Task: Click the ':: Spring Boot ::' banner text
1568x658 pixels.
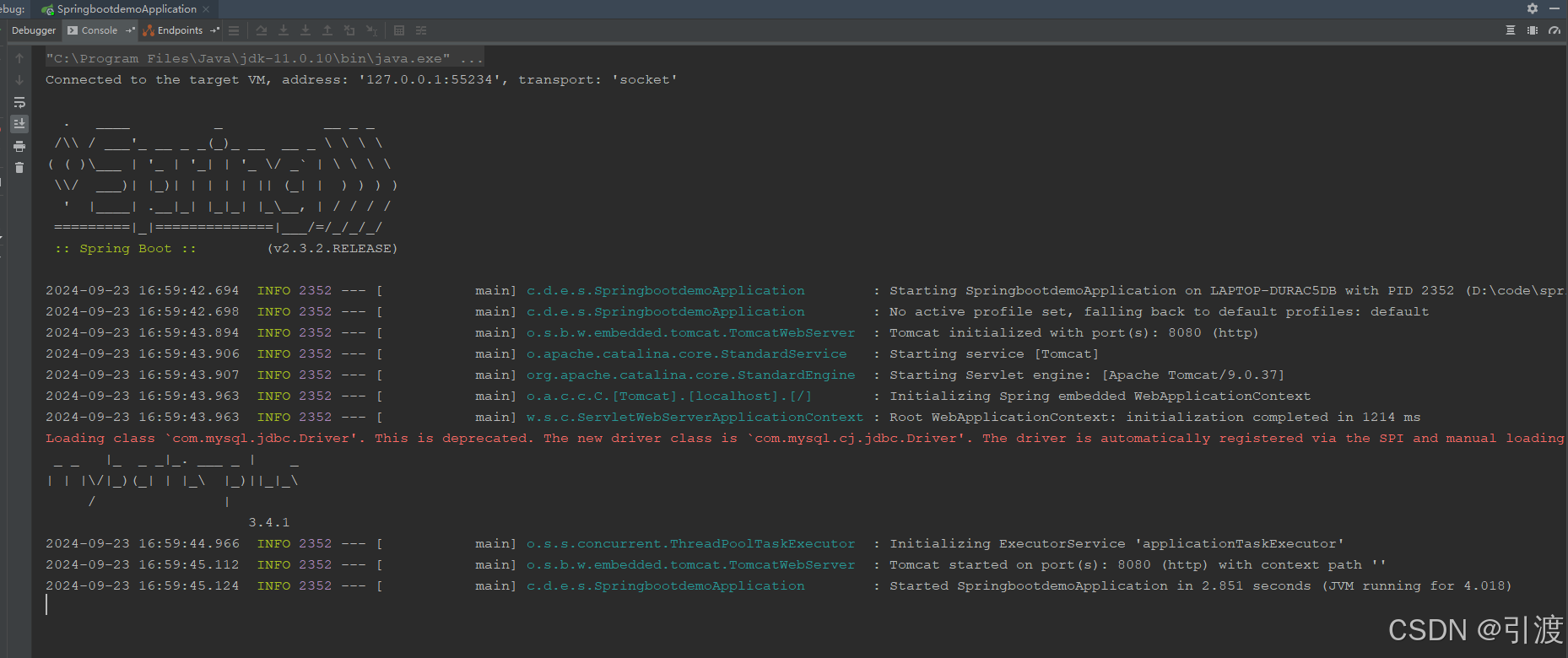Action: [125, 249]
